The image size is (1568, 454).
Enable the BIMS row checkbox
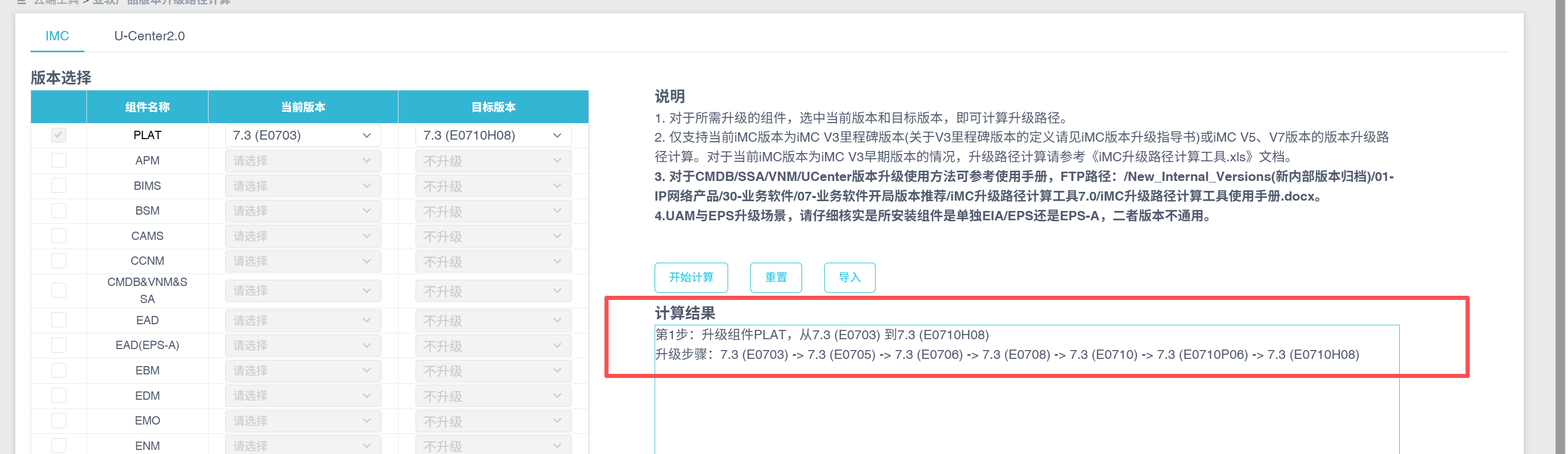click(58, 185)
